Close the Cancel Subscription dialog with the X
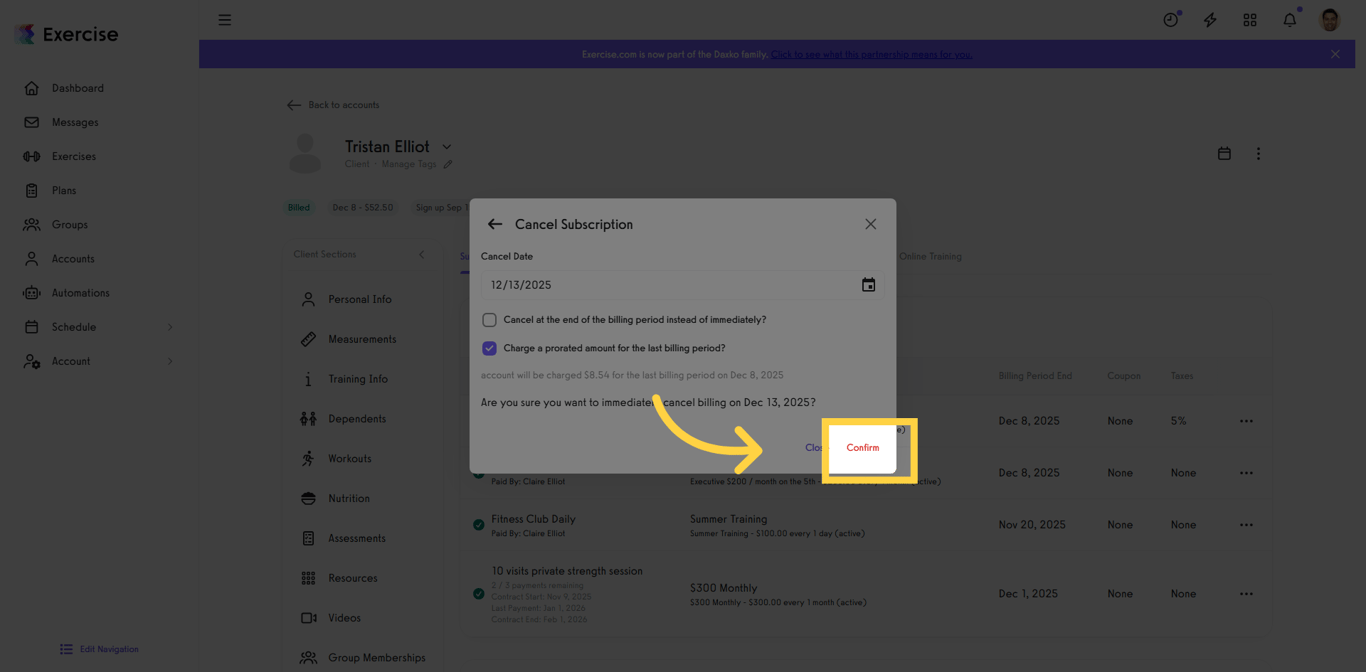The height and width of the screenshot is (672, 1366). click(x=870, y=224)
